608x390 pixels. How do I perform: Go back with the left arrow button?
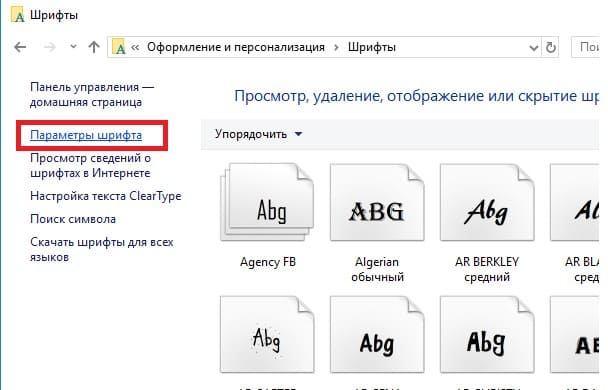[x=20, y=47]
